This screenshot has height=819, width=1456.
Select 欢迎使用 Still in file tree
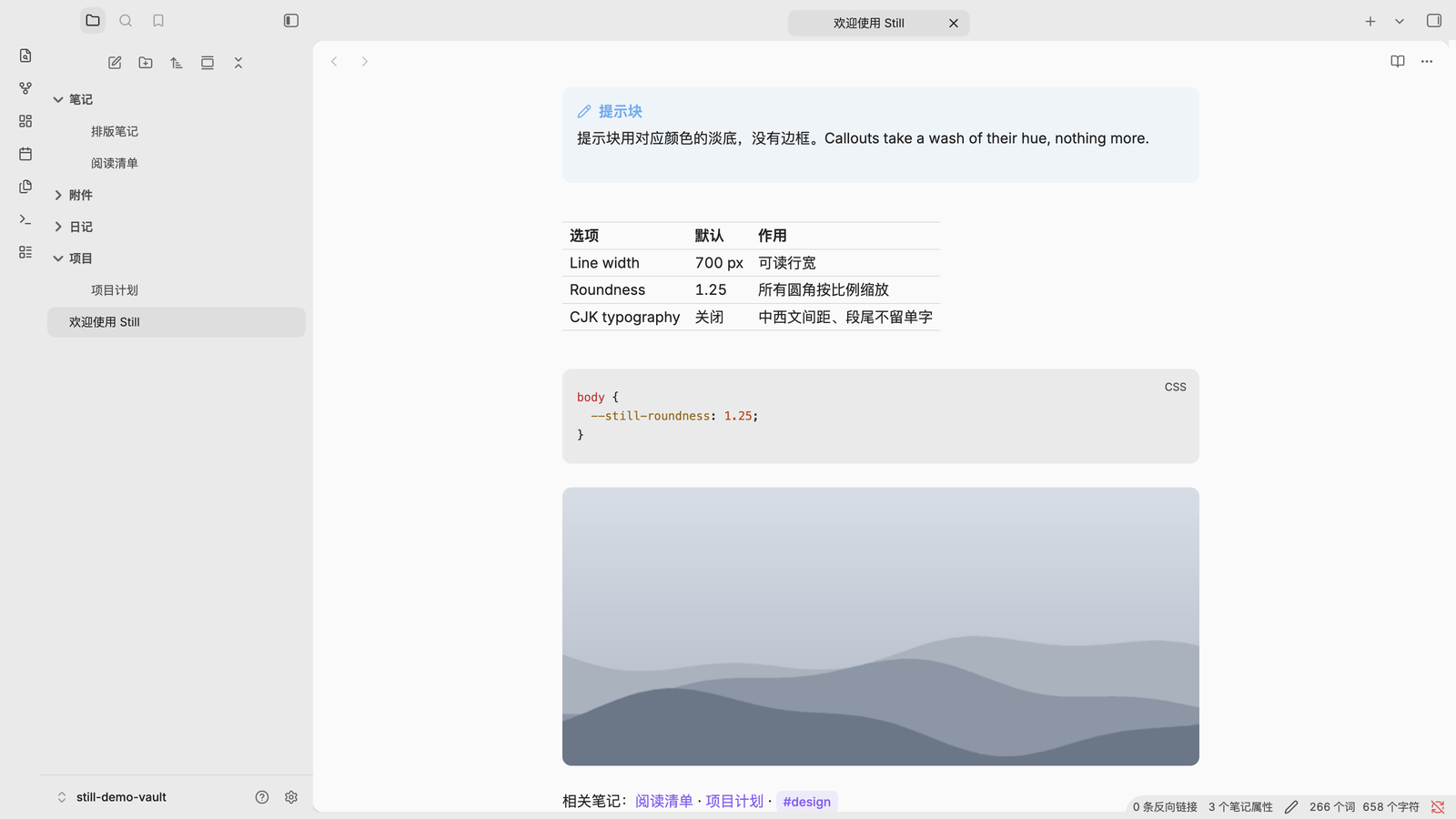pos(177,322)
